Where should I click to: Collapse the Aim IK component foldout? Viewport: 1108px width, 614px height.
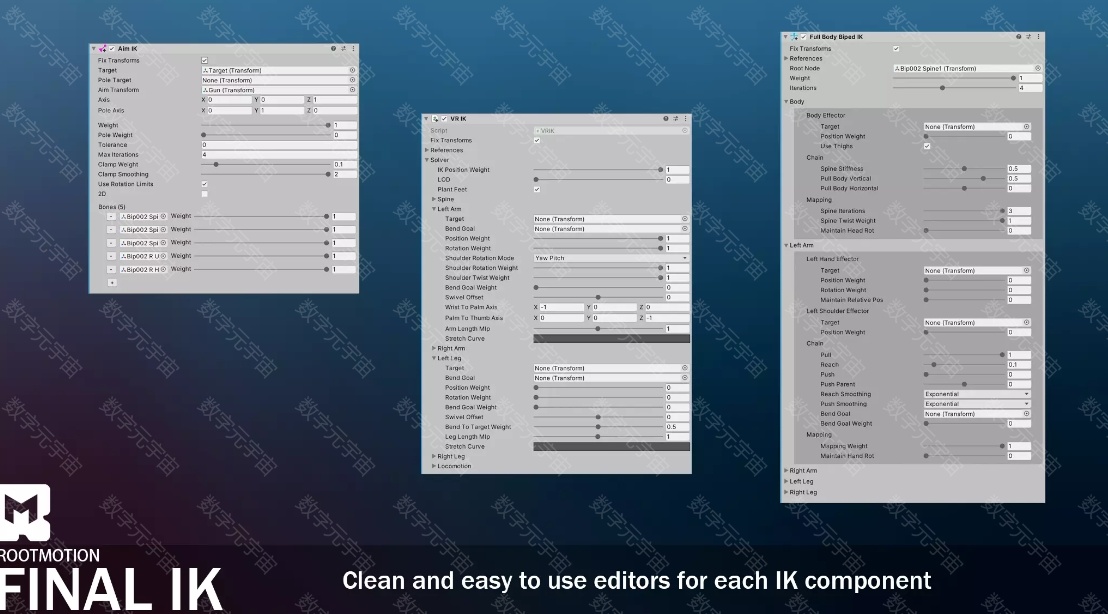coord(94,49)
